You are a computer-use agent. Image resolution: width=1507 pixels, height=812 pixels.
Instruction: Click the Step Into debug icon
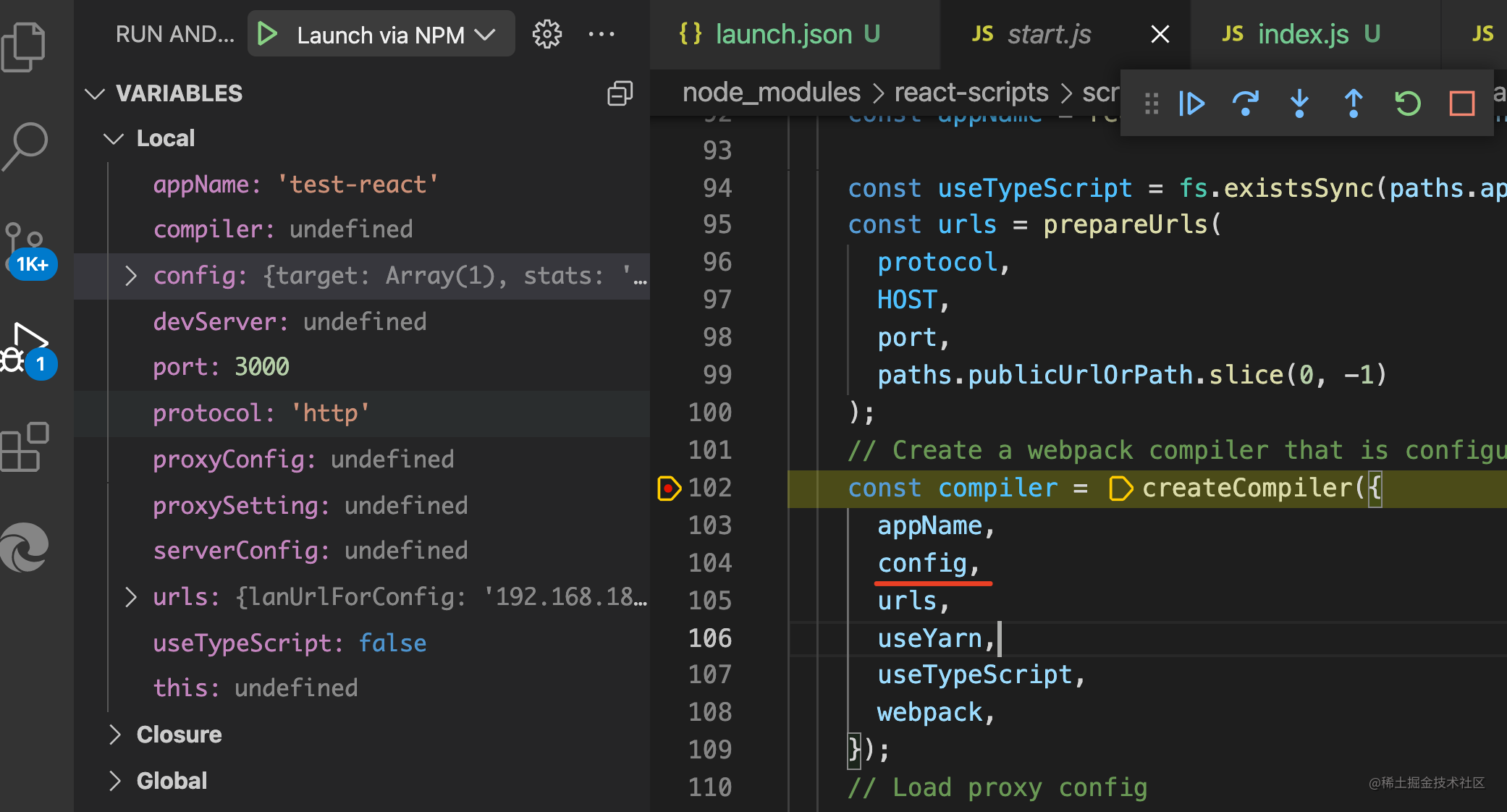pos(1299,103)
